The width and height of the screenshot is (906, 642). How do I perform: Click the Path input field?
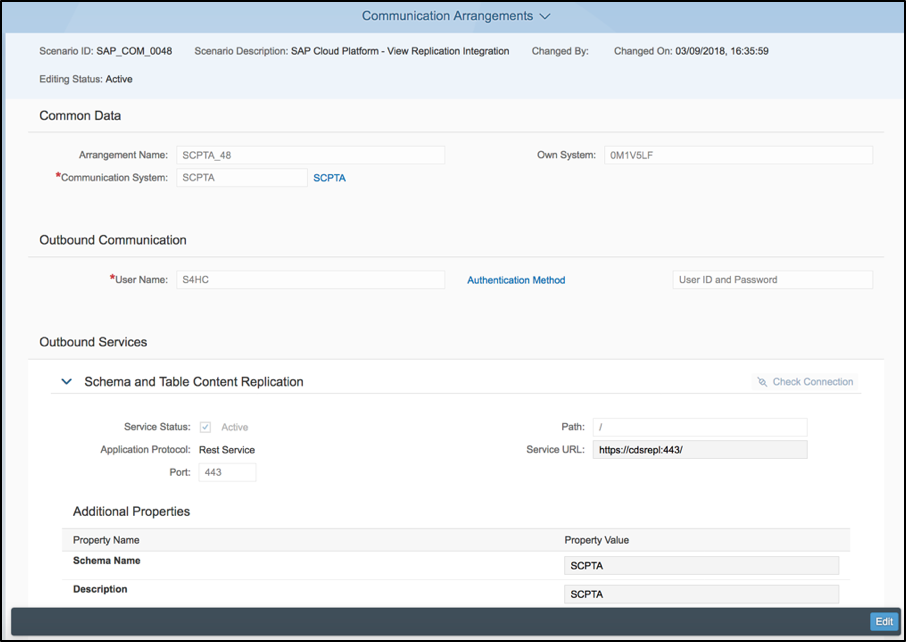coord(700,427)
